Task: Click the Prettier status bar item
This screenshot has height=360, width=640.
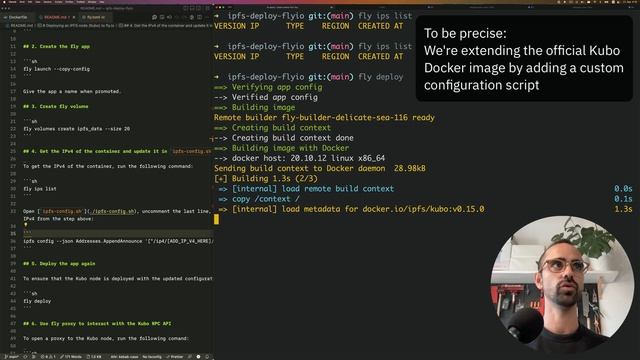Action: pyautogui.click(x=175, y=357)
